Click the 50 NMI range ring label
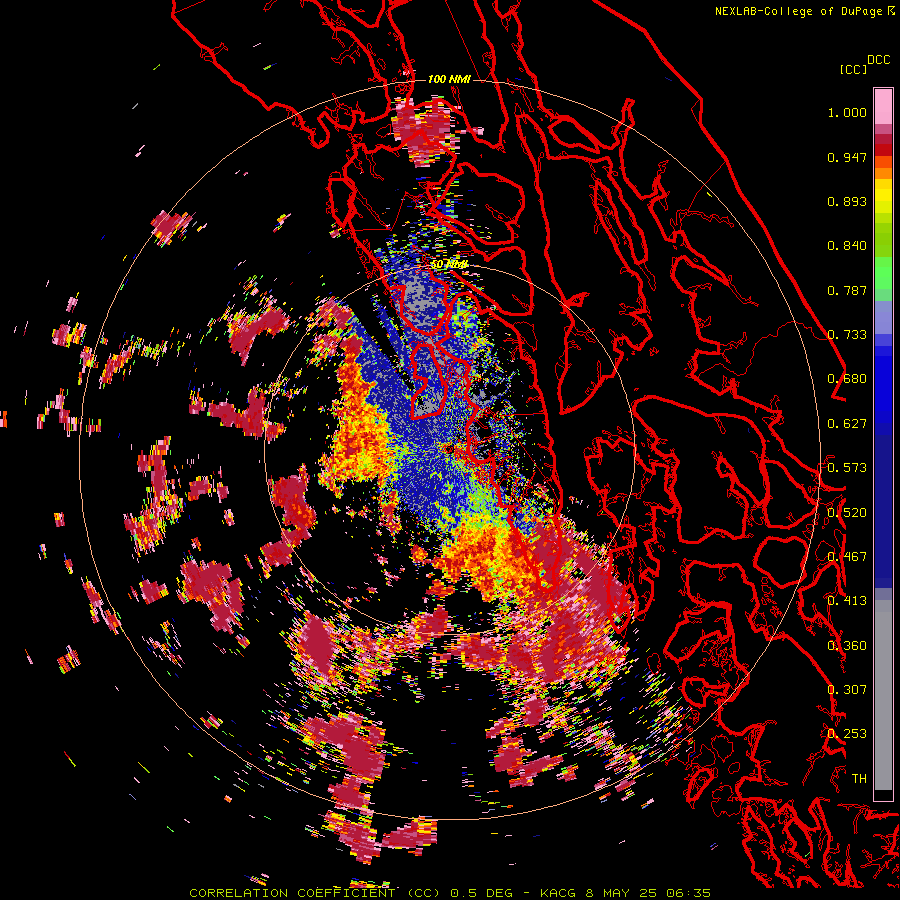The image size is (900, 900). [449, 265]
